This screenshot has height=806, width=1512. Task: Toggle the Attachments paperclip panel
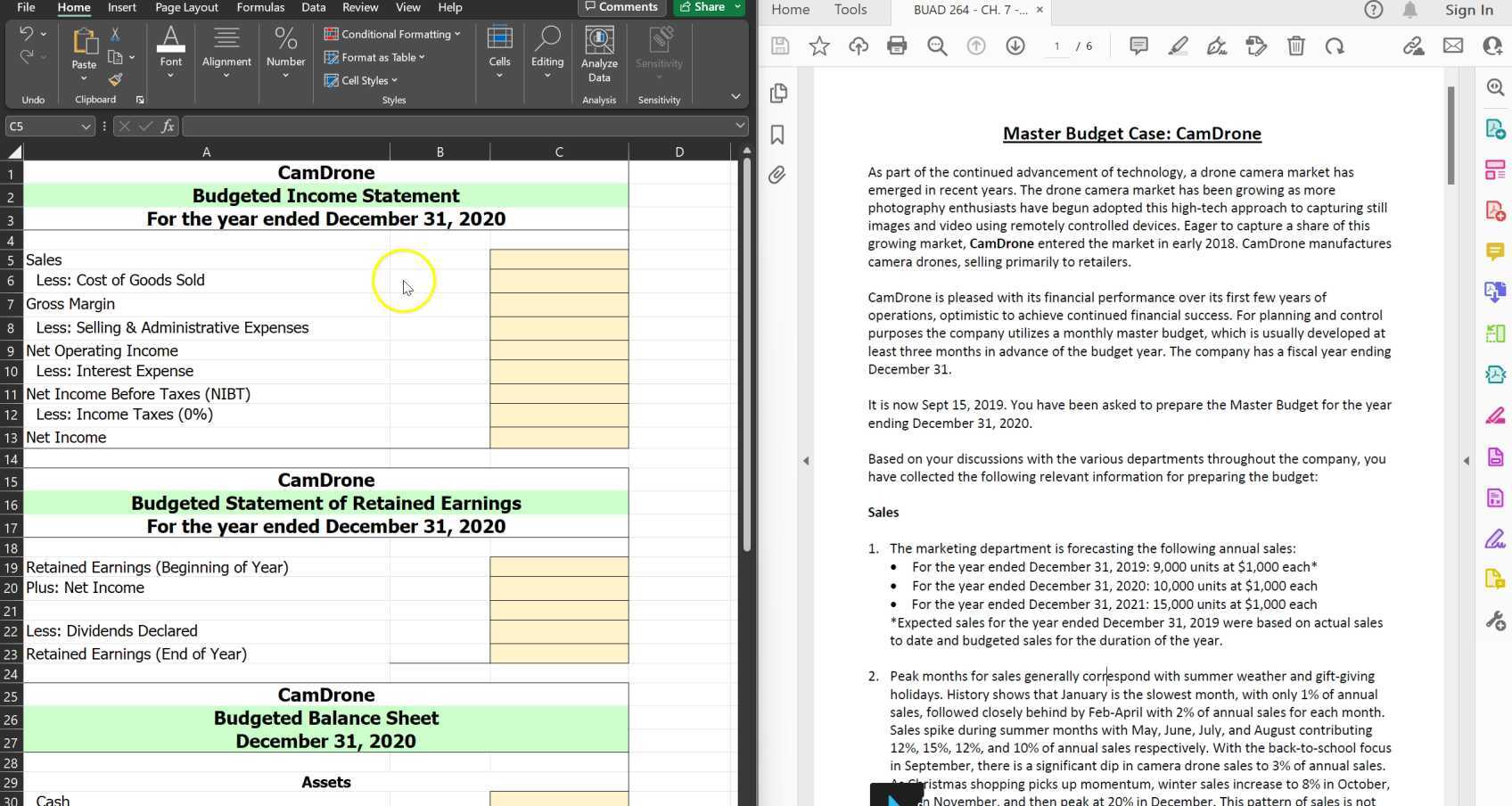click(777, 176)
